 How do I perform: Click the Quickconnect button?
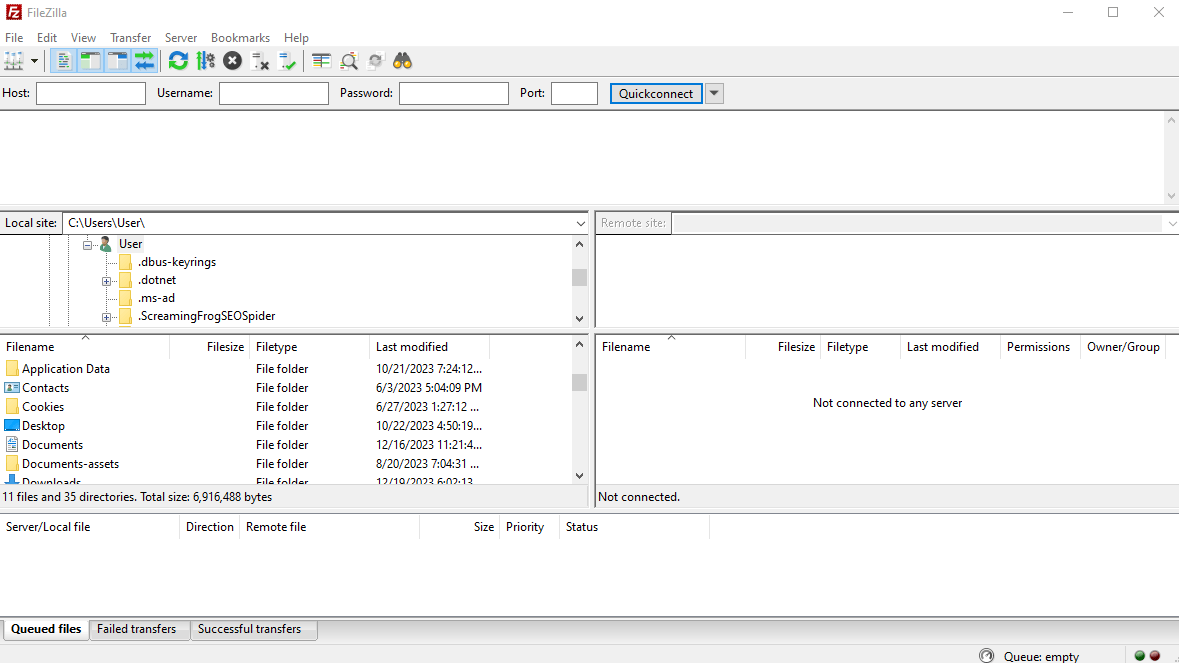(656, 93)
